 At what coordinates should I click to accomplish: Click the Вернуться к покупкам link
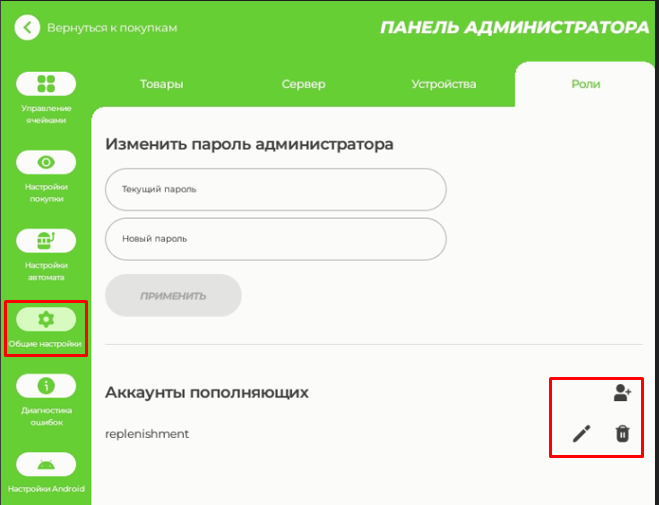tap(112, 27)
